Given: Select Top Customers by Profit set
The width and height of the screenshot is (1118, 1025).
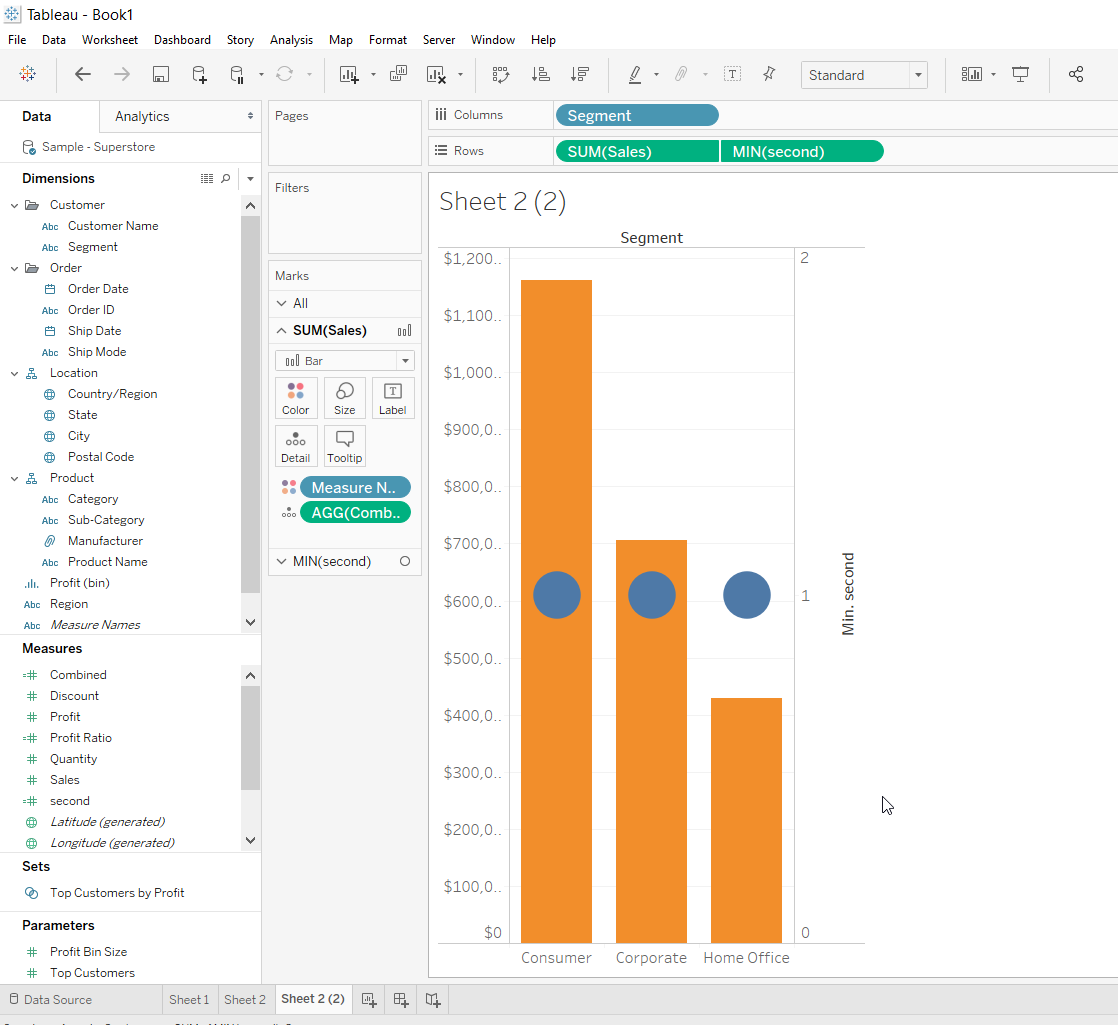Looking at the screenshot, I should click(117, 893).
